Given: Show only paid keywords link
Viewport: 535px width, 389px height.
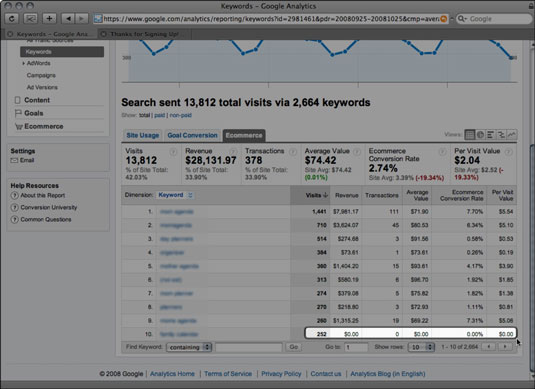Looking at the screenshot, I should [159, 115].
